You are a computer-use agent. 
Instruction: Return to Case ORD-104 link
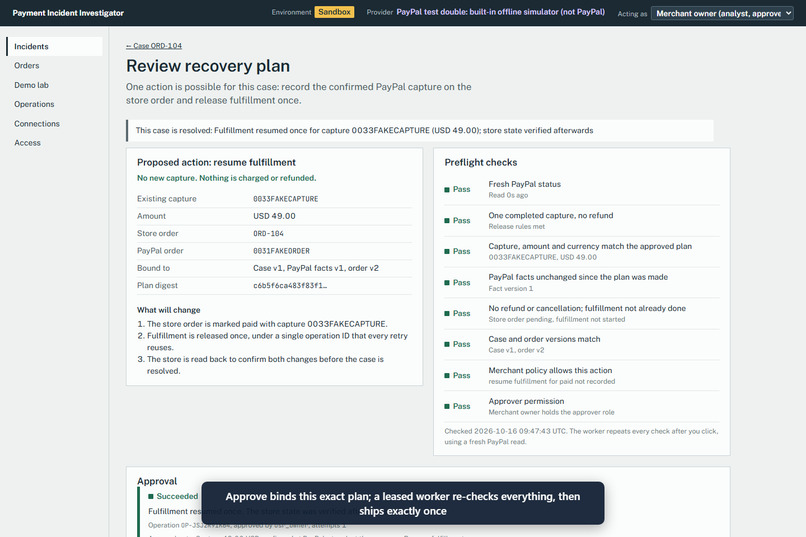tap(154, 46)
